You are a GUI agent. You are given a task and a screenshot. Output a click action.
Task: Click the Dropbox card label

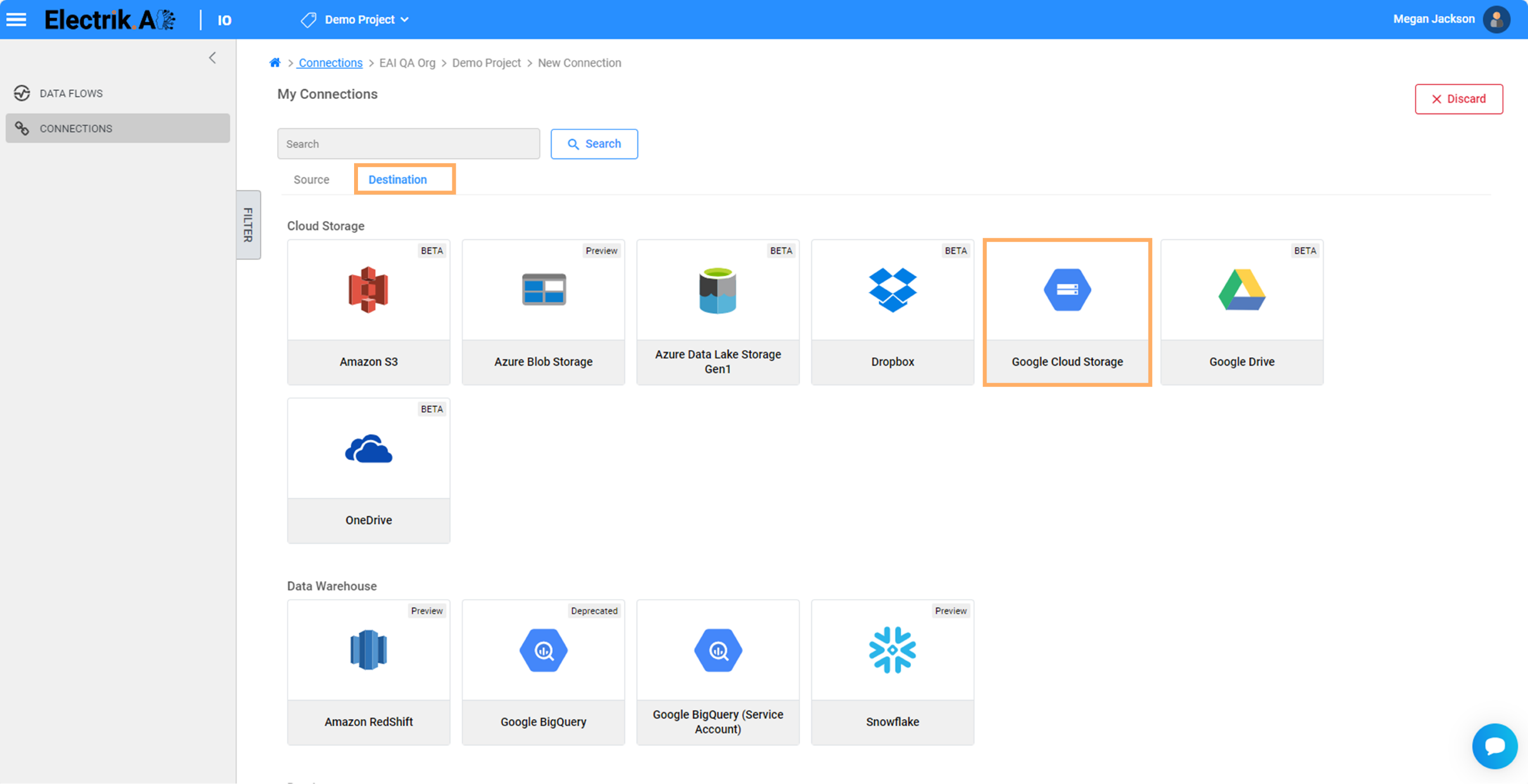pyautogui.click(x=892, y=362)
